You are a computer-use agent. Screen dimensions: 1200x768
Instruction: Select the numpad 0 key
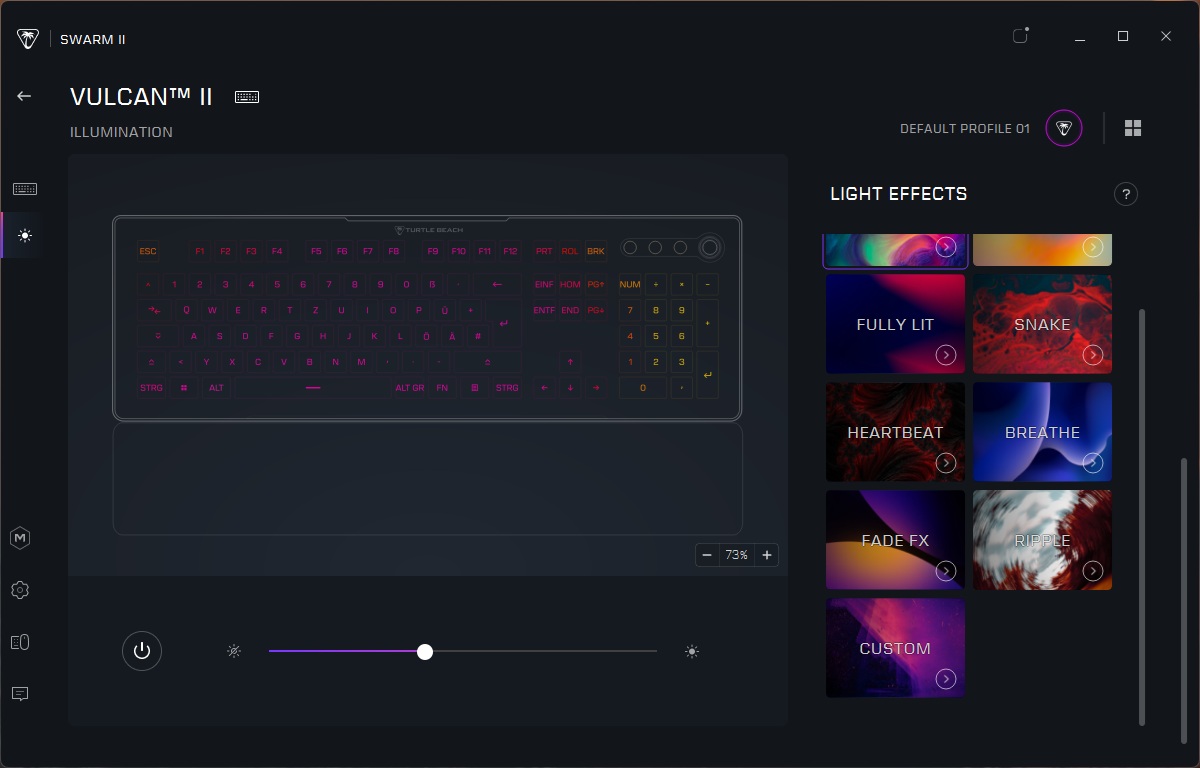coord(643,387)
